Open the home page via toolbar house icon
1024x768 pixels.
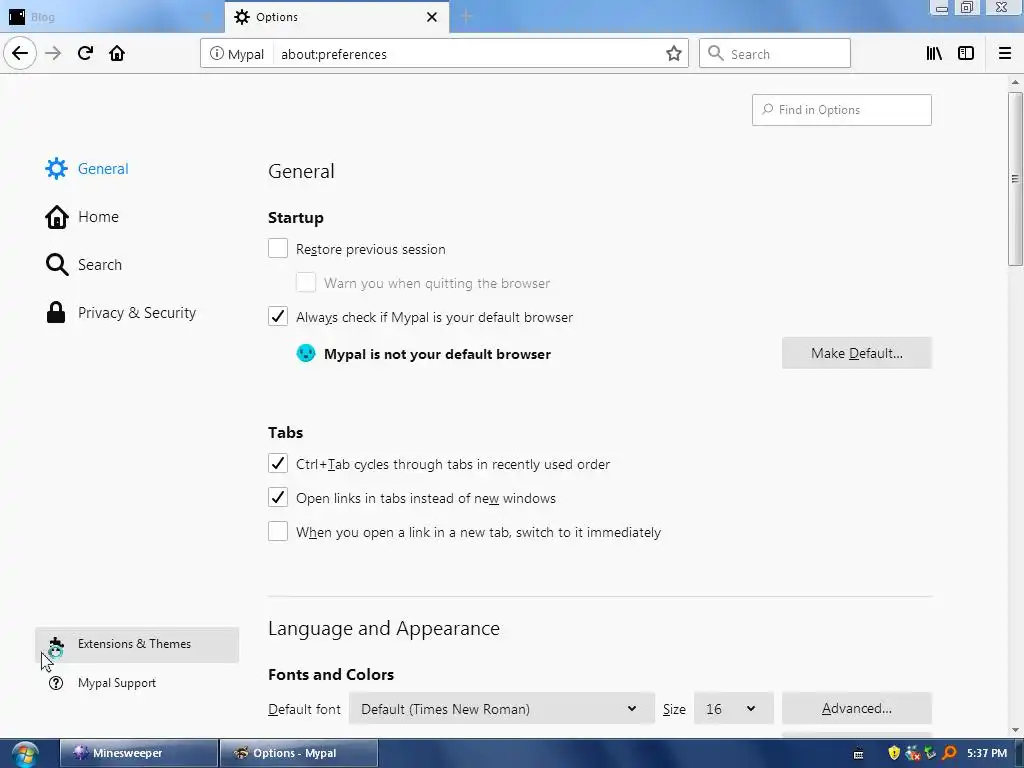click(117, 54)
